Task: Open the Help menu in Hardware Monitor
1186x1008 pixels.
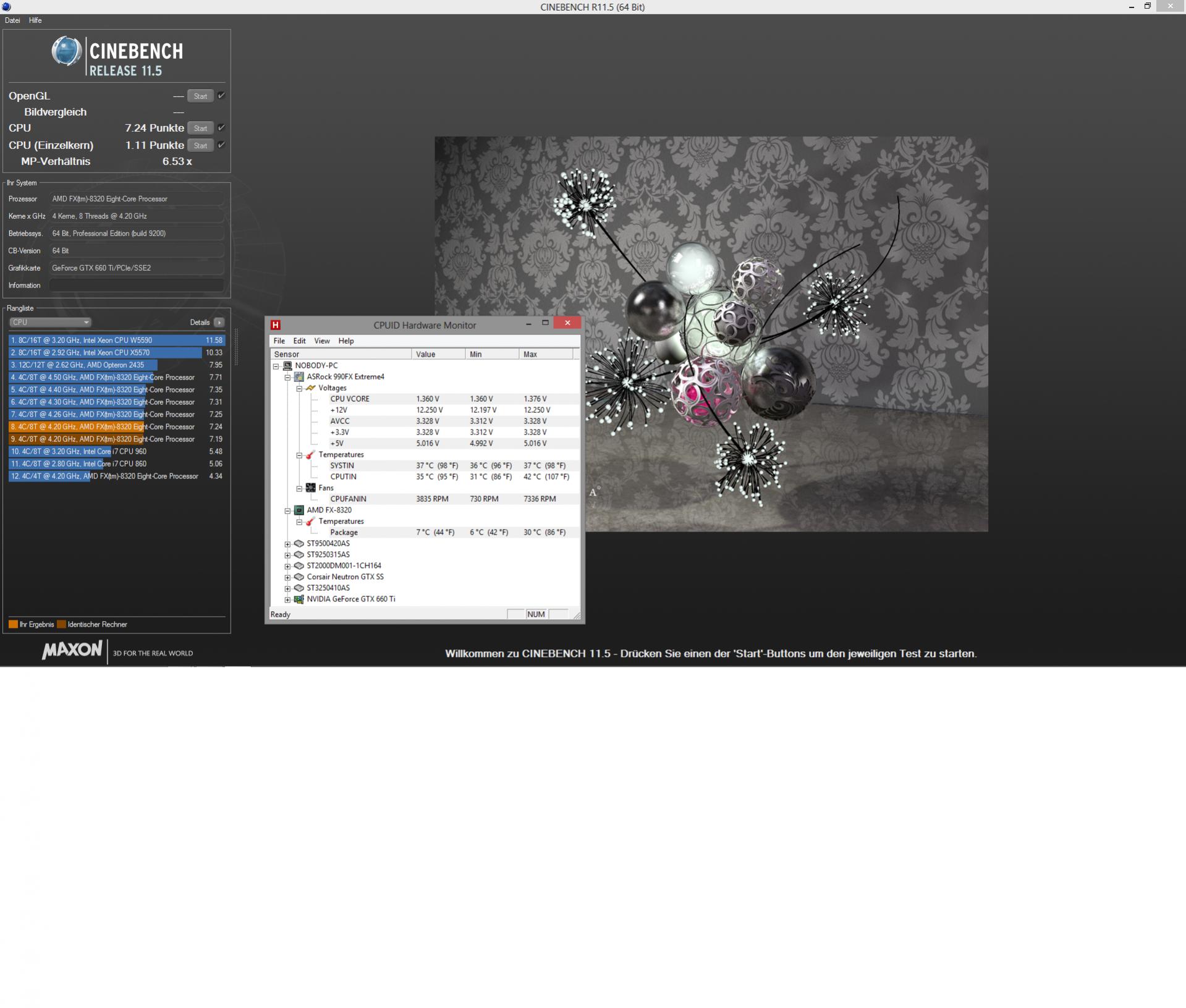Action: click(346, 341)
